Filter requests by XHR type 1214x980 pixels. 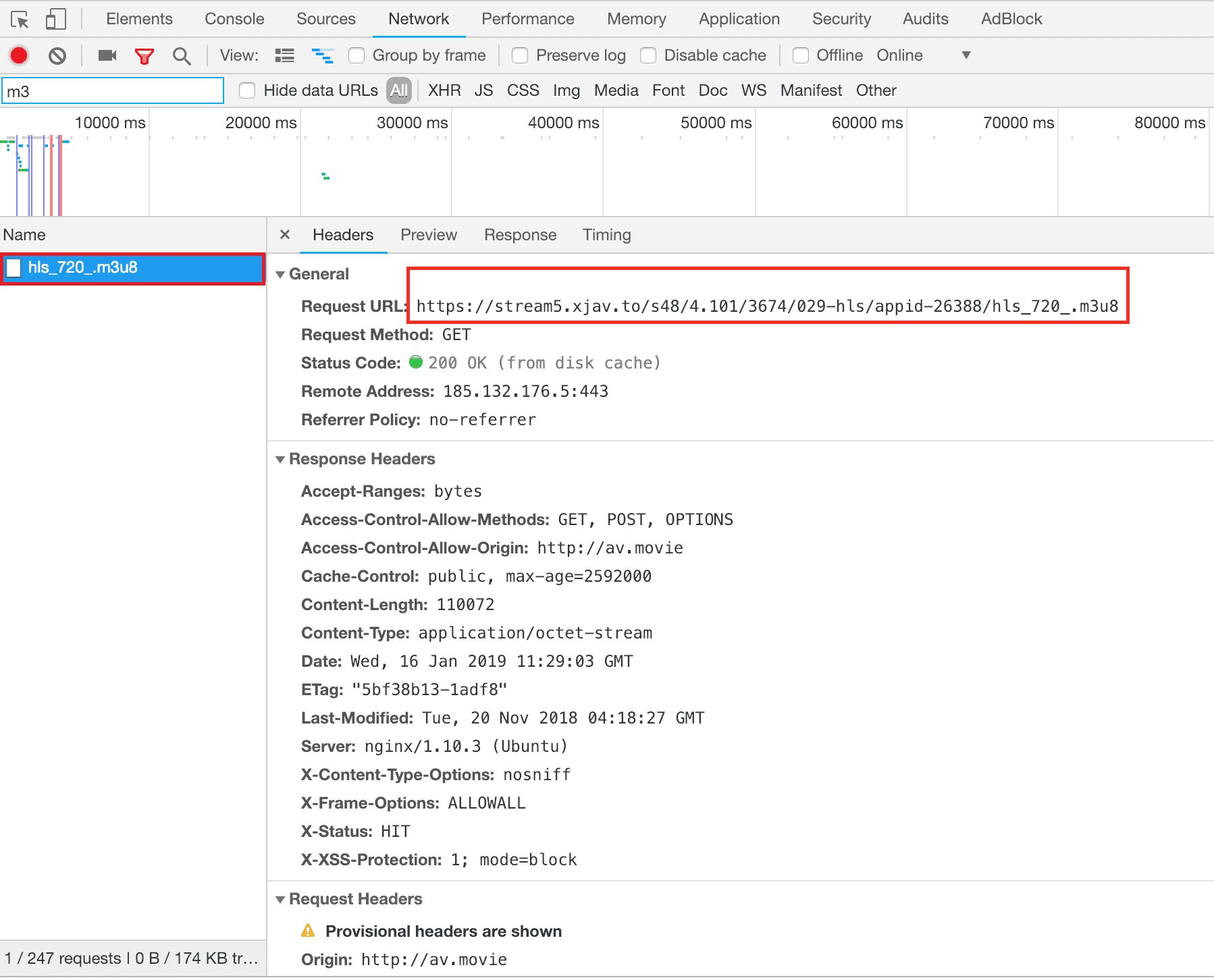click(444, 90)
